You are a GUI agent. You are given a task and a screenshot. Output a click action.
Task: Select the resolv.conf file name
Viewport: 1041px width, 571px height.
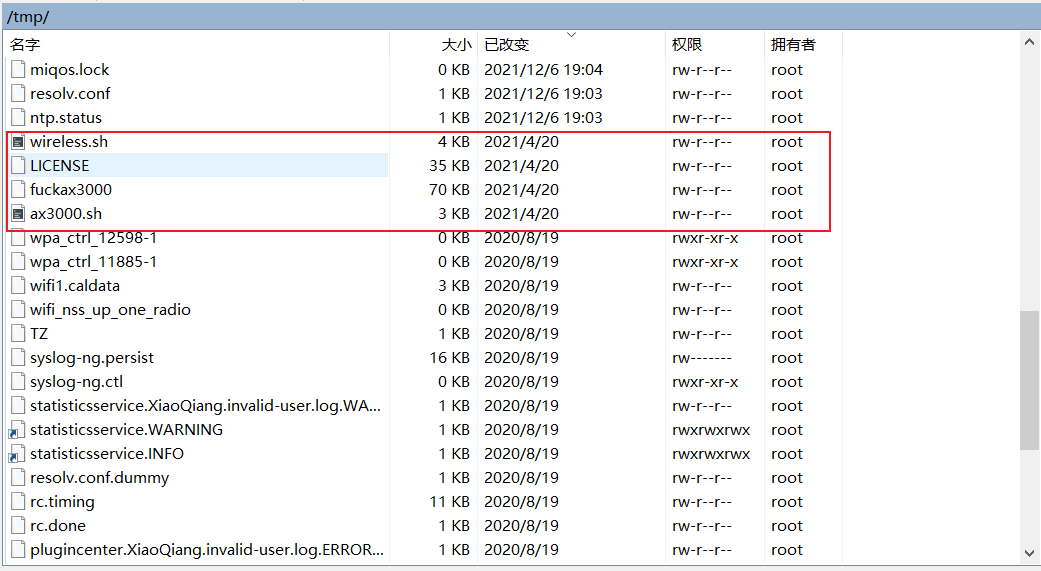pos(70,94)
